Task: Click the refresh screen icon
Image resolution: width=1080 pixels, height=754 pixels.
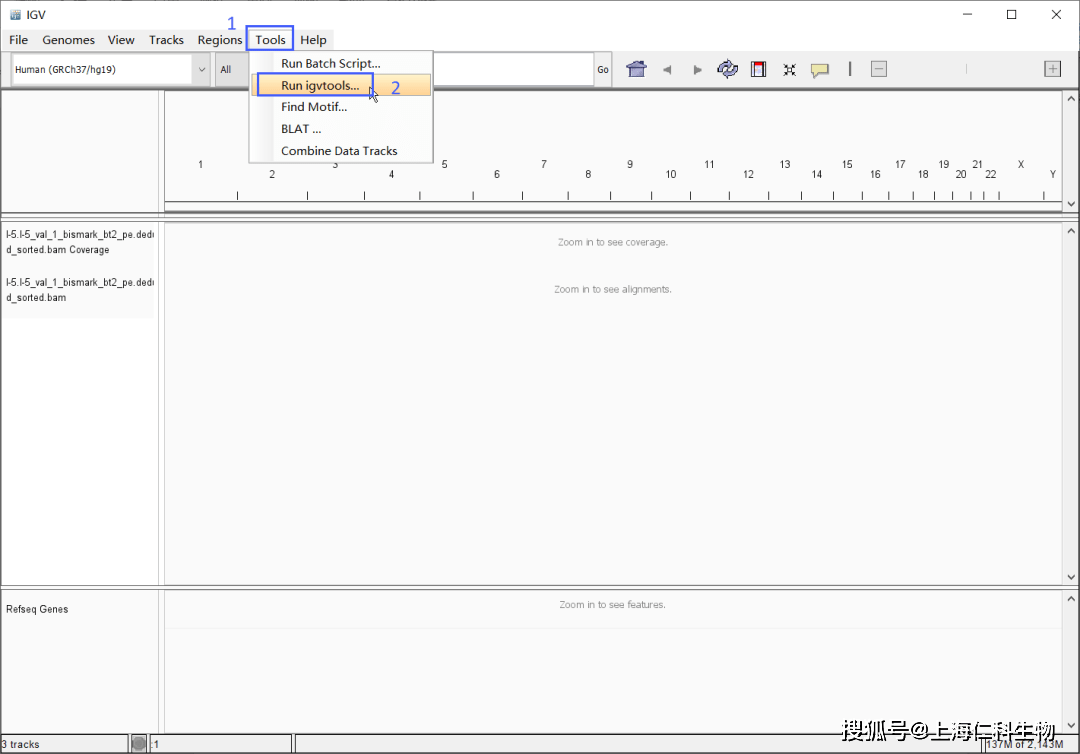Action: tap(727, 69)
